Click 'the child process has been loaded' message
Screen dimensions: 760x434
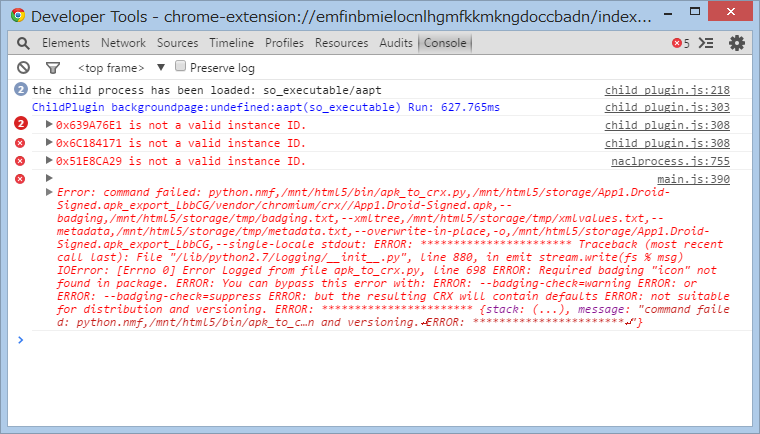coord(207,90)
